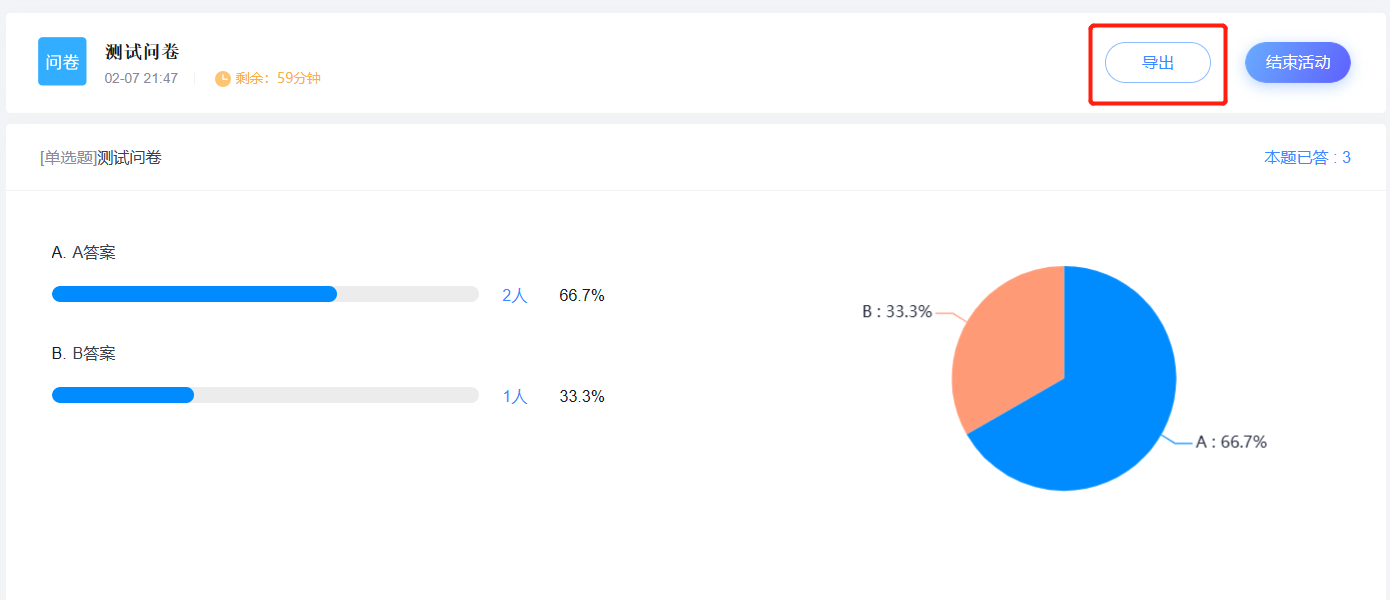Click the 66.7% value beside 2人
The width and height of the screenshot is (1390, 600).
click(x=581, y=296)
